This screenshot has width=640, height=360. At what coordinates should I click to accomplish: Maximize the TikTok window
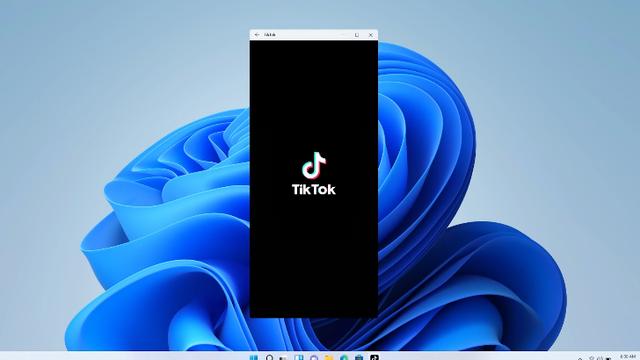[357, 35]
